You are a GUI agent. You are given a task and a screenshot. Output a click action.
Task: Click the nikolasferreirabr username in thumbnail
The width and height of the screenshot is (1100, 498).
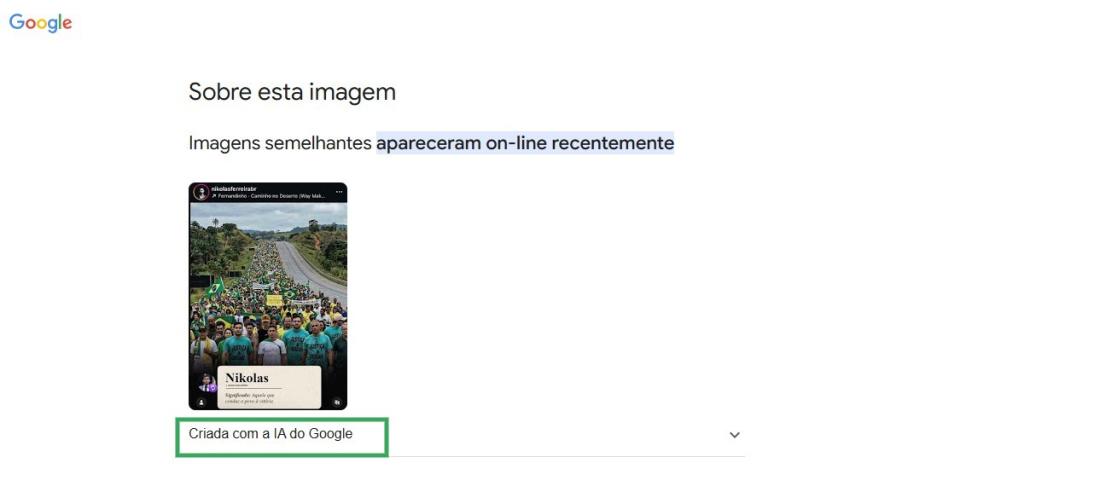coord(233,189)
